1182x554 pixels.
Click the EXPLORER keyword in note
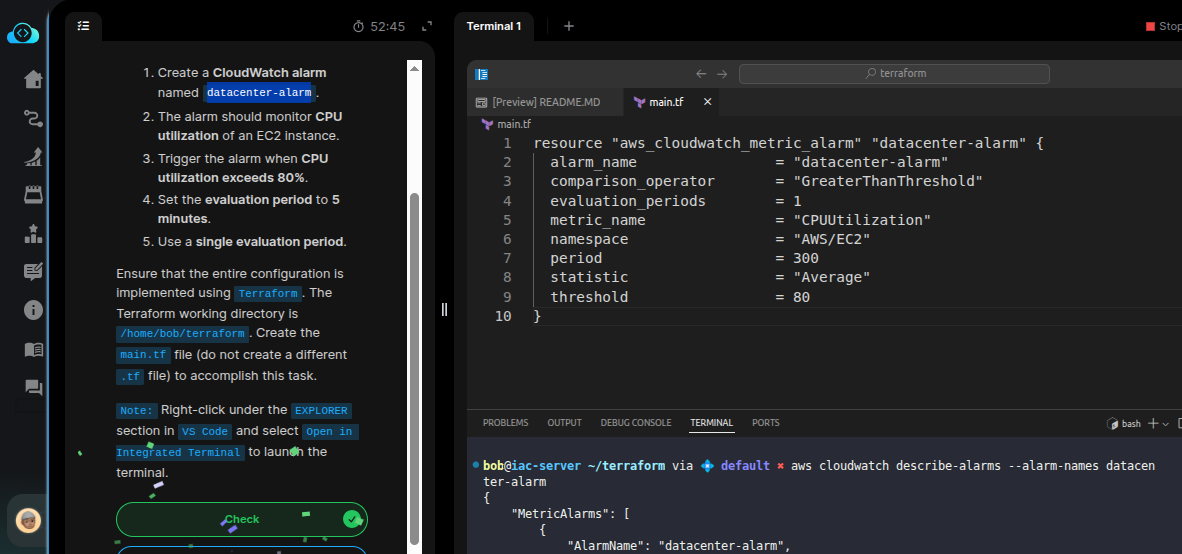(321, 411)
